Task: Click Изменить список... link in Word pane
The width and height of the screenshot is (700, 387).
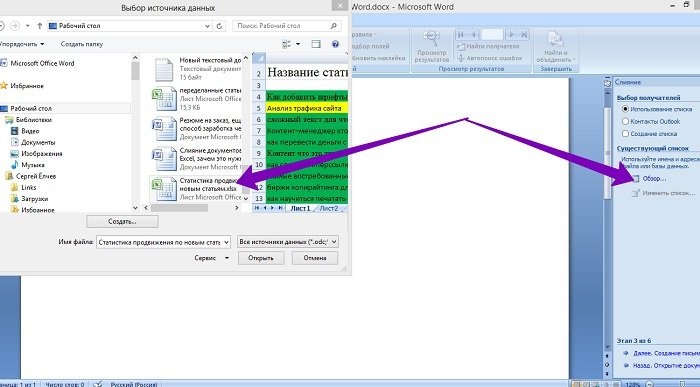Action: point(669,193)
